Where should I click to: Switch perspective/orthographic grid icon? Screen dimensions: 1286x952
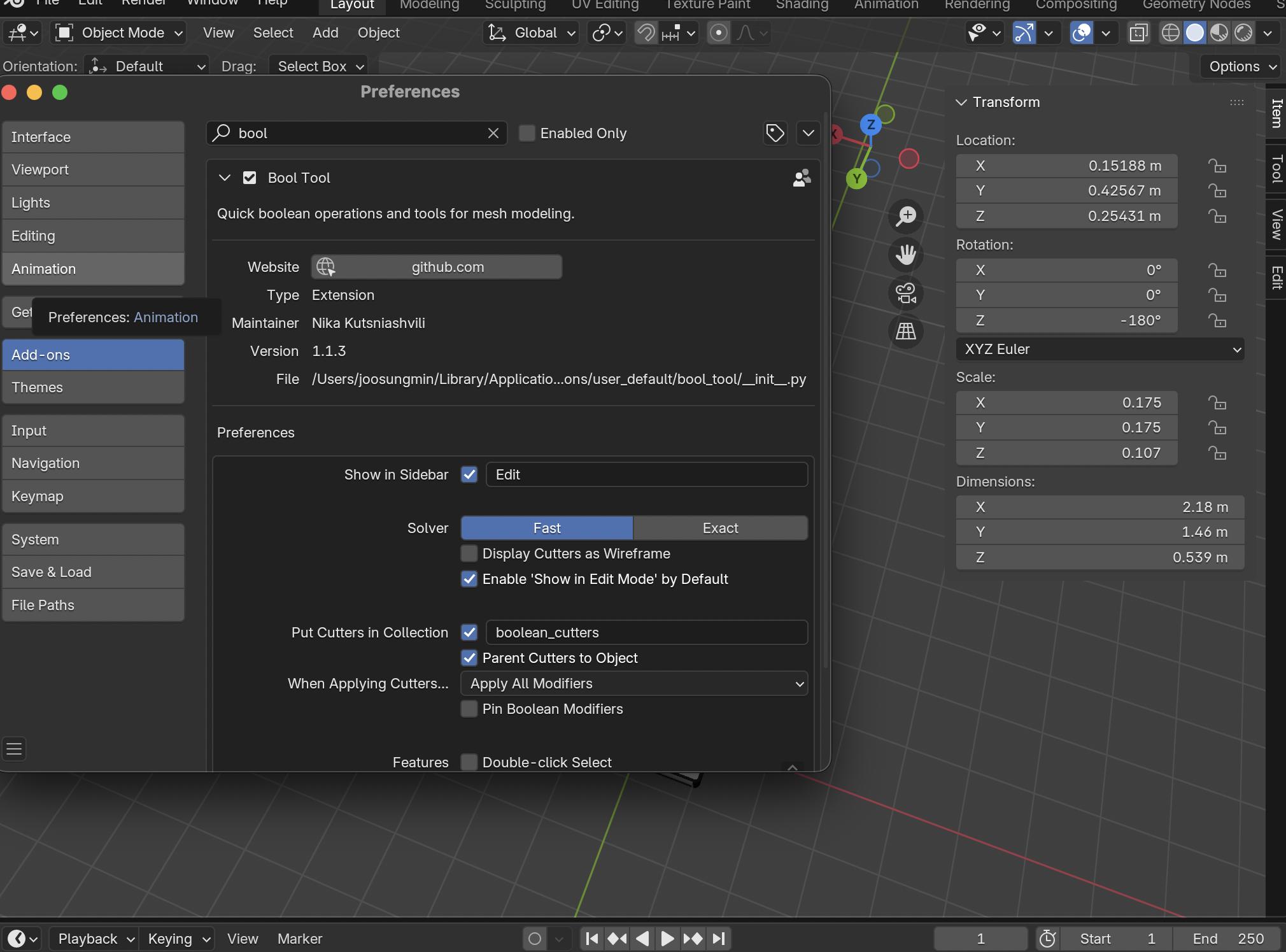906,331
